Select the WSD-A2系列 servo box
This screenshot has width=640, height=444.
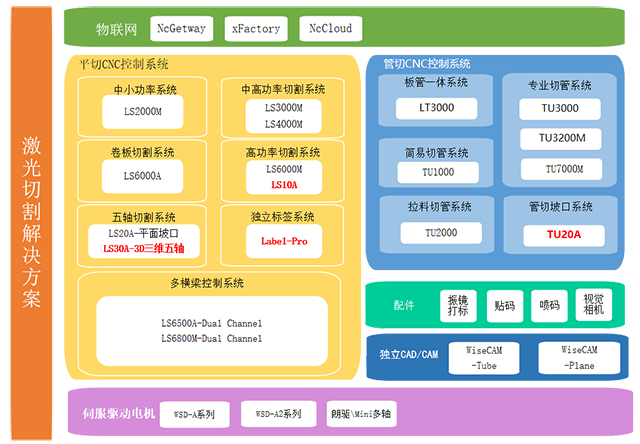tap(278, 413)
